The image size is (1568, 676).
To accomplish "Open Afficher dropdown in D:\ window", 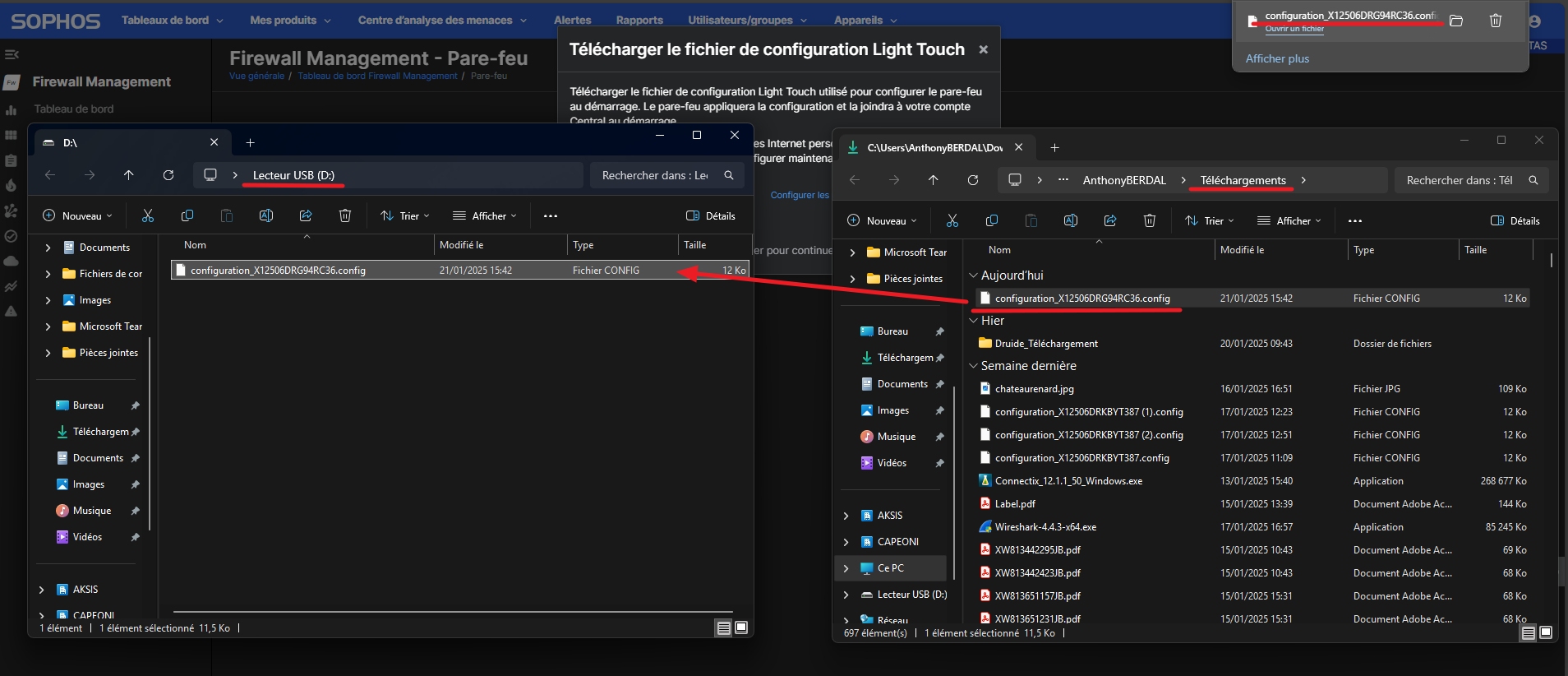I will (x=485, y=215).
